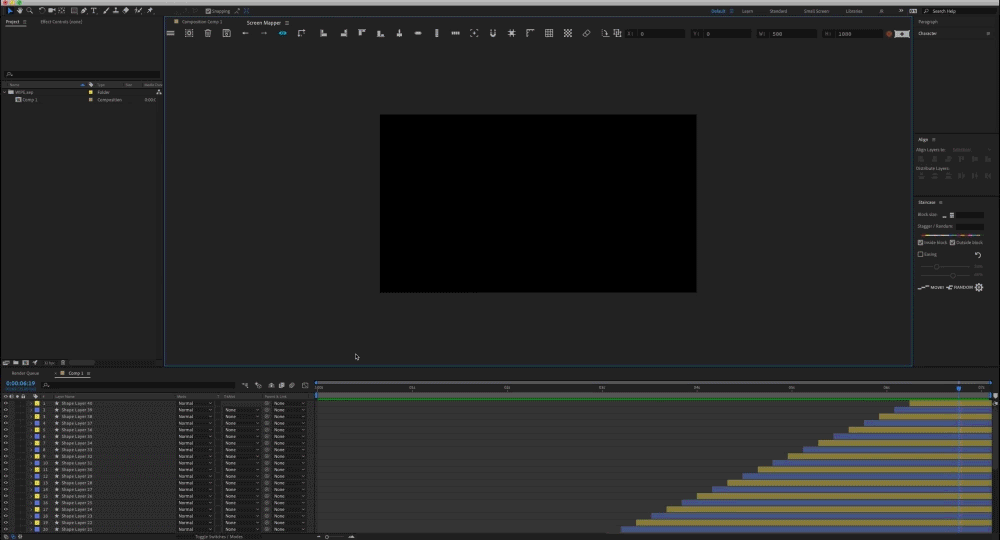Image resolution: width=1000 pixels, height=540 pixels.
Task: Hide Shape Layer 38 using its eye
Action: 6,416
